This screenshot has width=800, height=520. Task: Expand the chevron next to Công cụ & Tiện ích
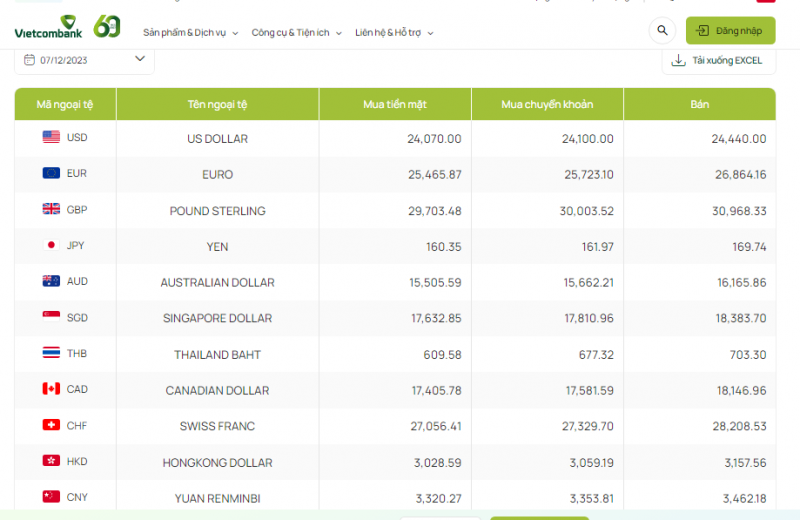coord(339,33)
